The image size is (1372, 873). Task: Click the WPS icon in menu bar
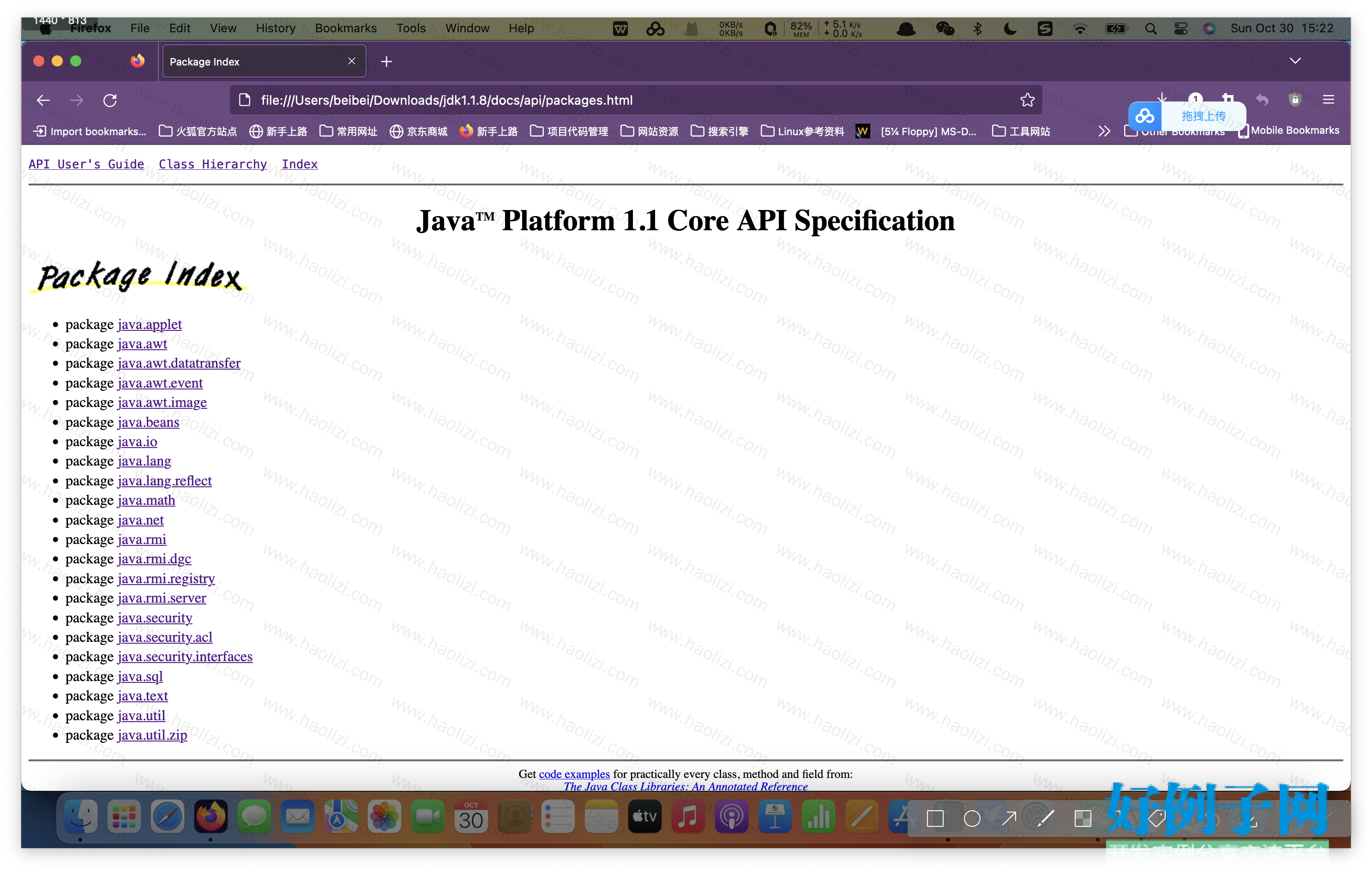pyautogui.click(x=620, y=29)
